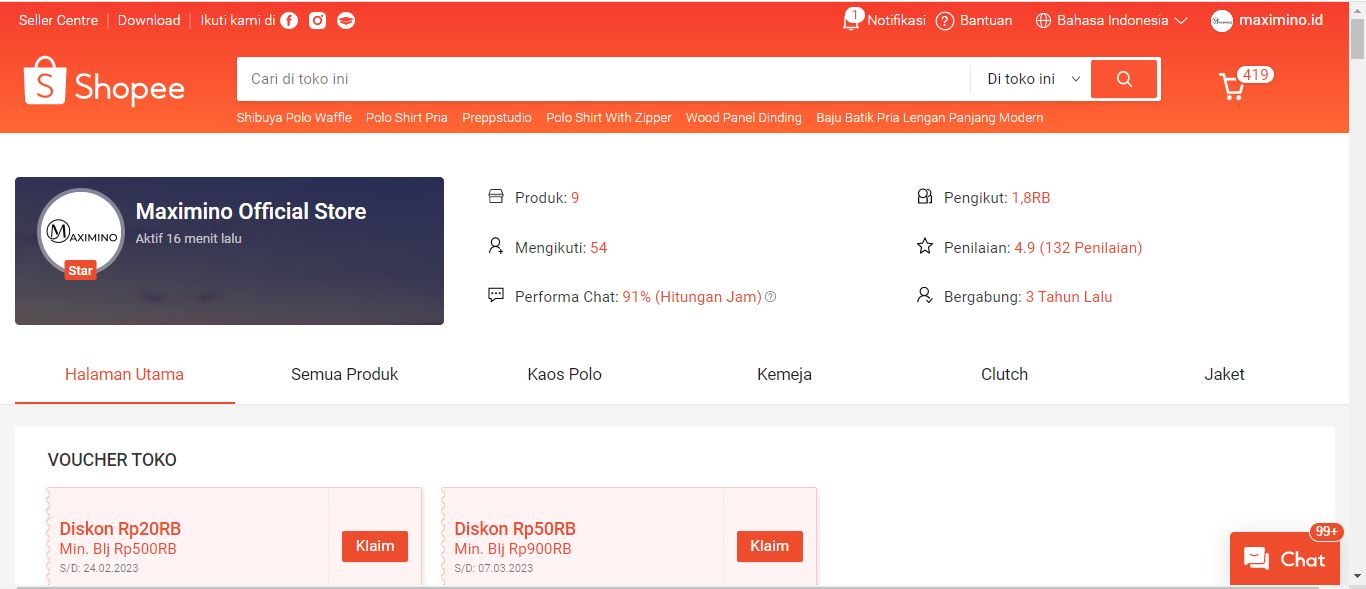
Task: Click Wood Panel Dinding suggestion
Action: [743, 118]
